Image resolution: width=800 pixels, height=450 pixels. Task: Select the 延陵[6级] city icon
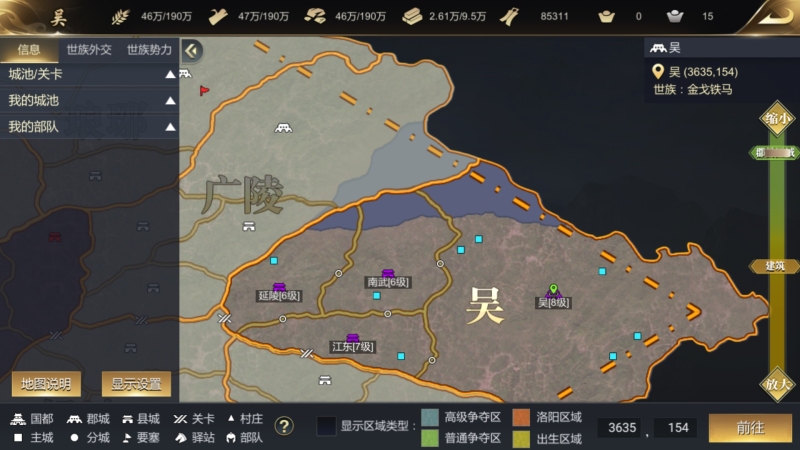pyautogui.click(x=279, y=287)
